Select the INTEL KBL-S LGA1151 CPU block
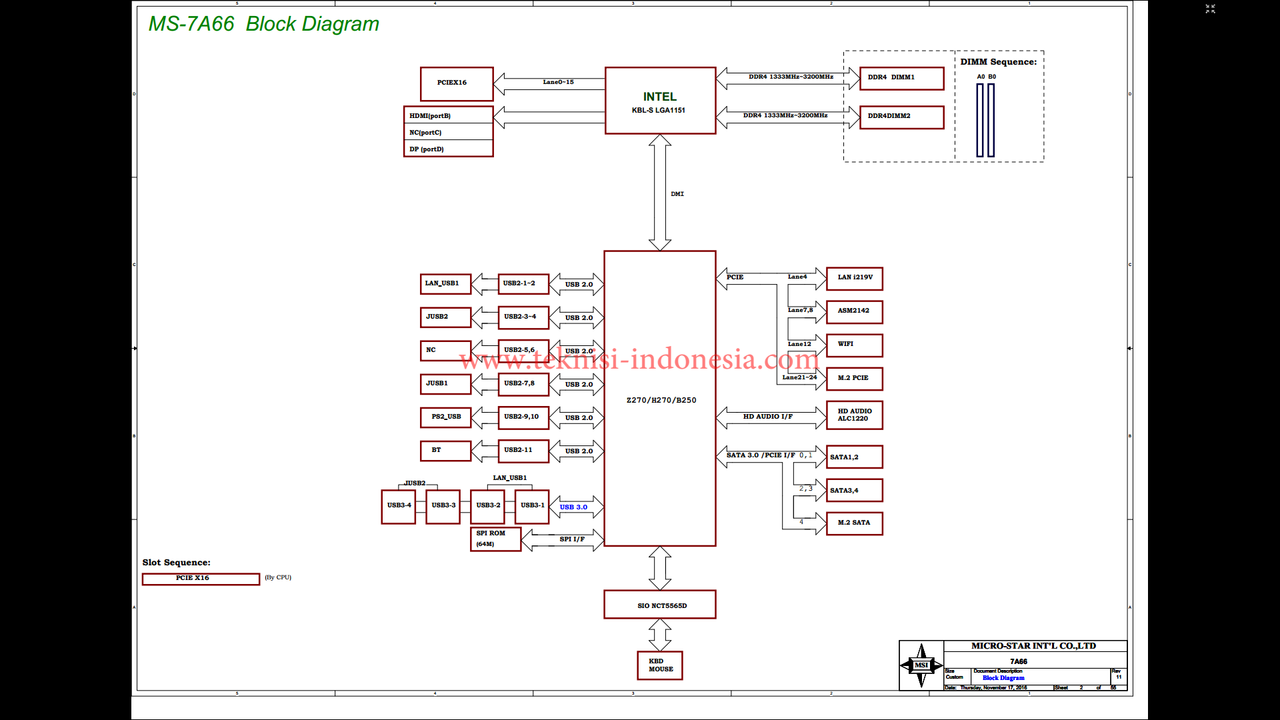 tap(660, 100)
